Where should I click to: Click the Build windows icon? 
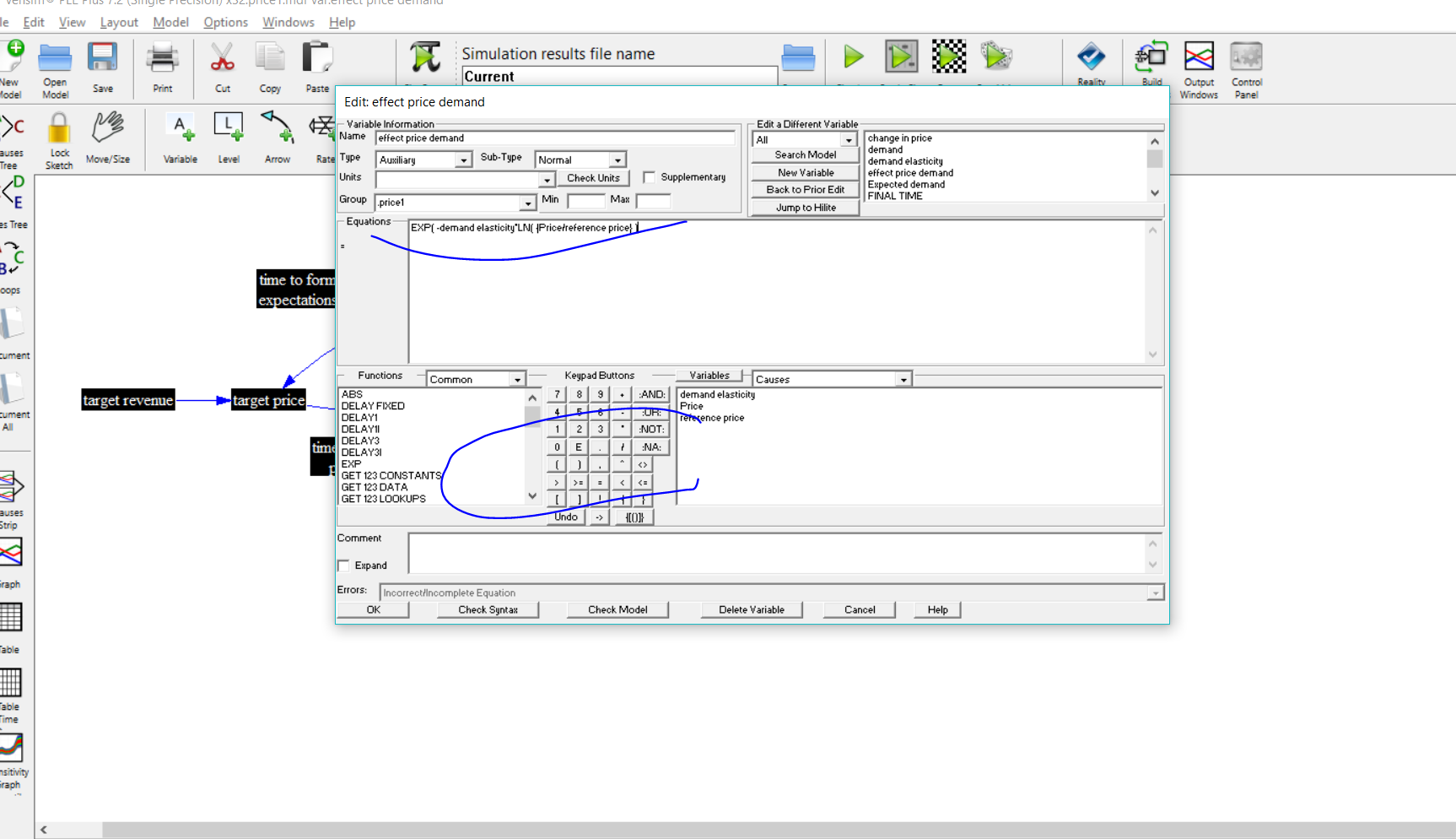coord(1151,57)
